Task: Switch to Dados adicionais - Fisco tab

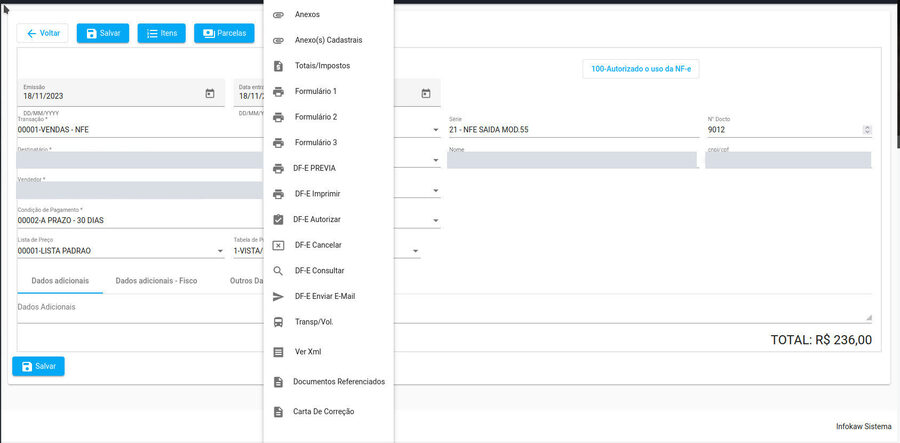Action: pos(156,281)
